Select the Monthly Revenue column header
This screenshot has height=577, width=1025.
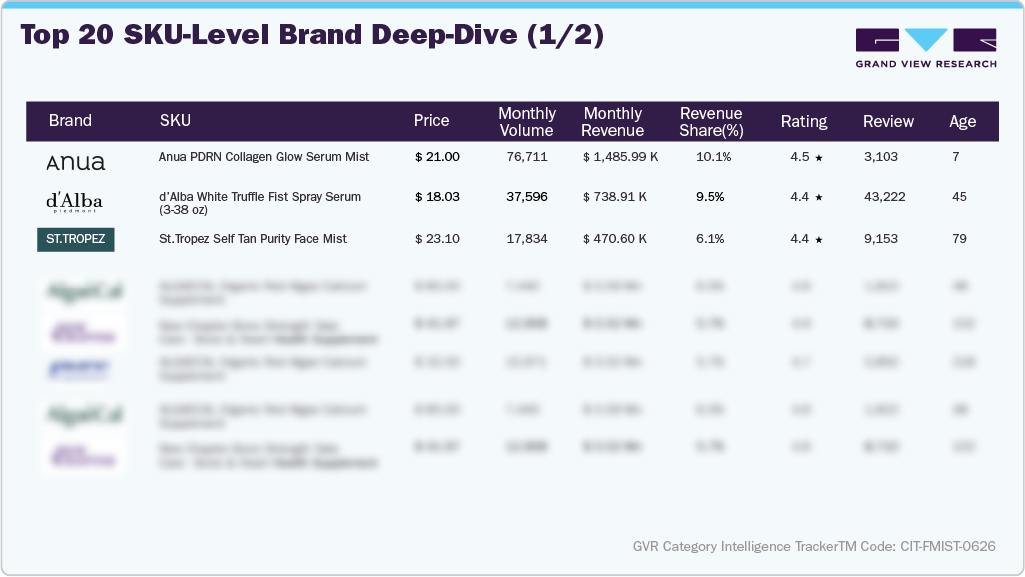point(613,122)
